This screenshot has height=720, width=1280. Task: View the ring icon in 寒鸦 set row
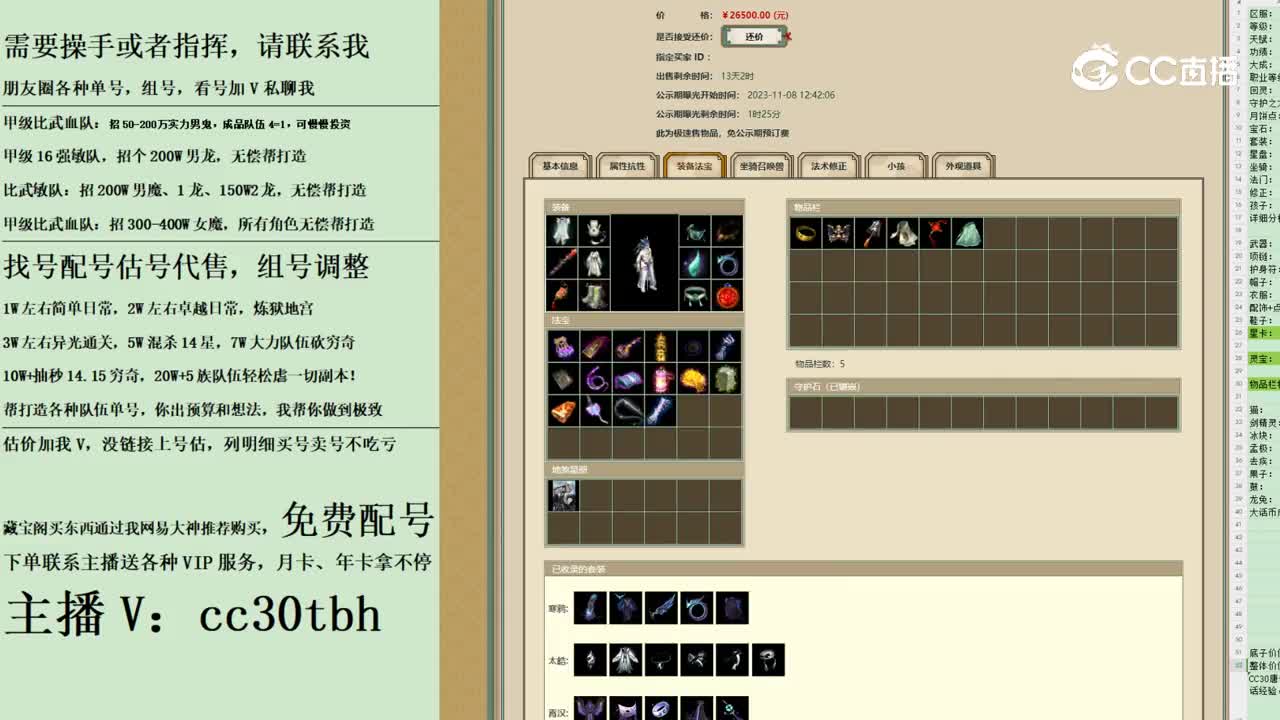click(696, 608)
